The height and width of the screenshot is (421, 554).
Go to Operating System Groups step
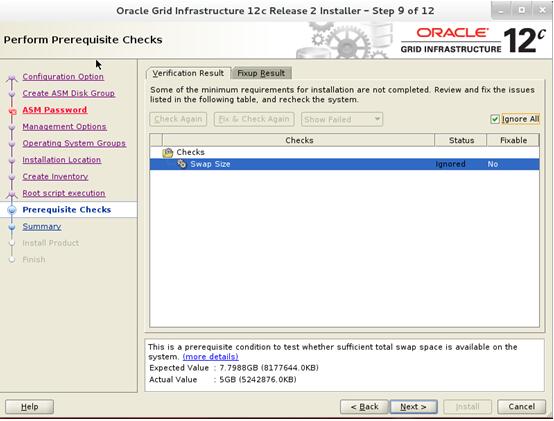pyautogui.click(x=74, y=143)
